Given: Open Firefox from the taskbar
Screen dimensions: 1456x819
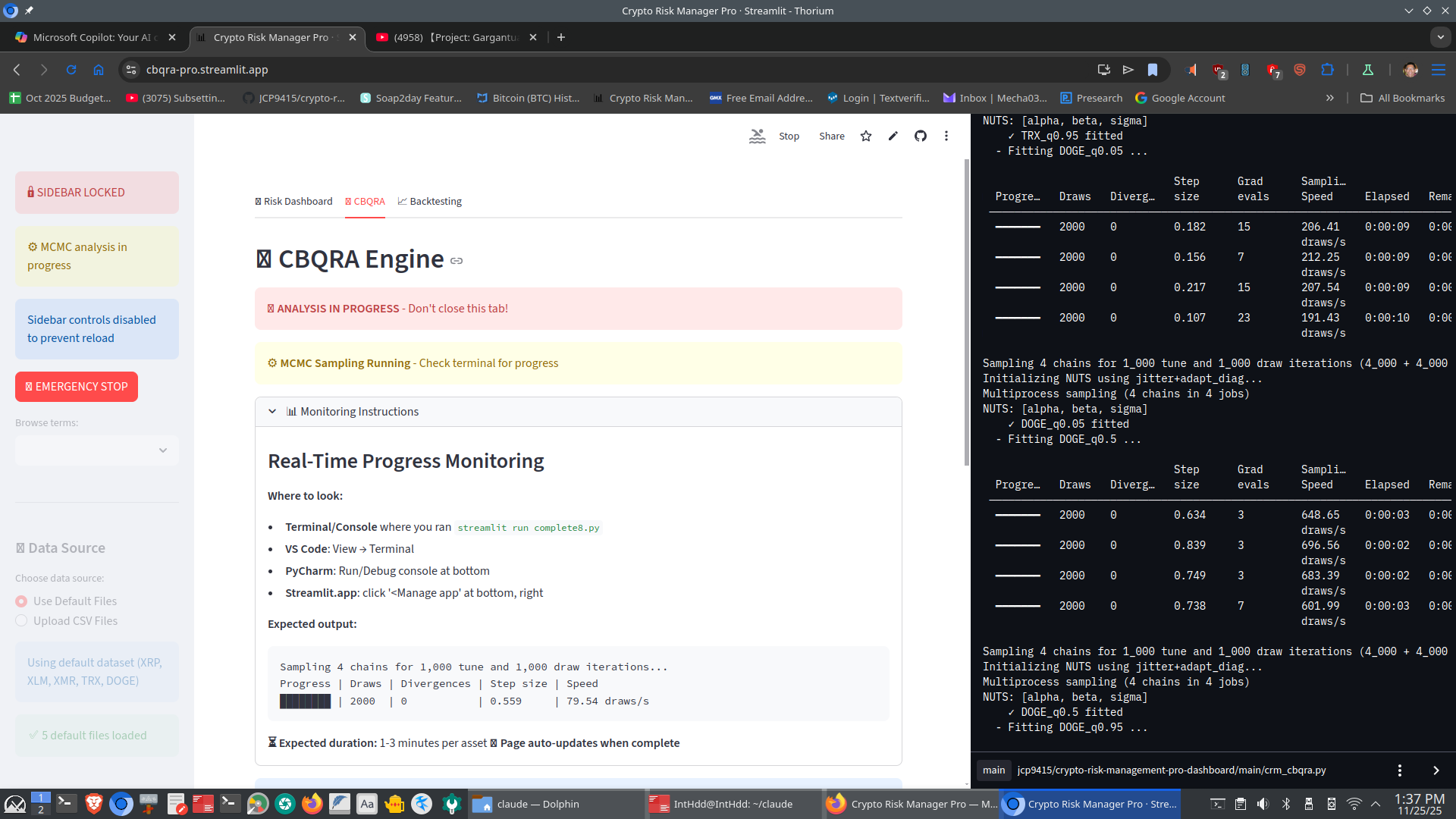Looking at the screenshot, I should pyautogui.click(x=312, y=804).
